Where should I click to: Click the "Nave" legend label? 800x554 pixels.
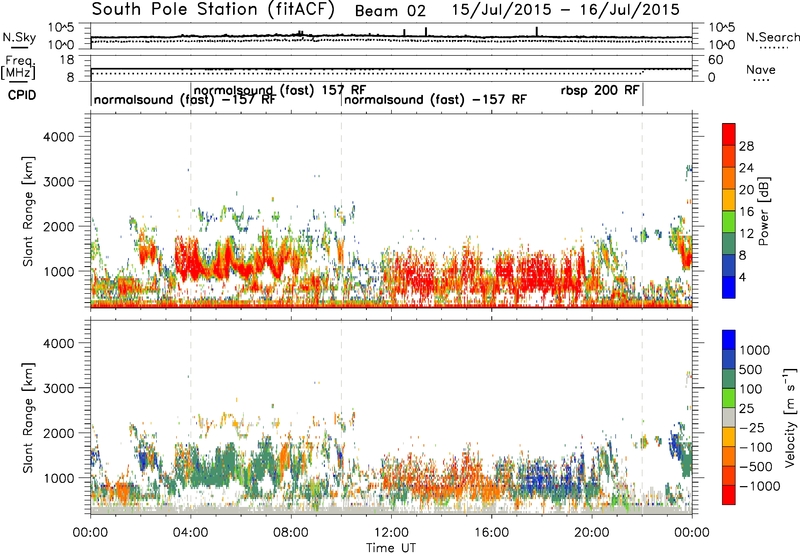tap(761, 69)
